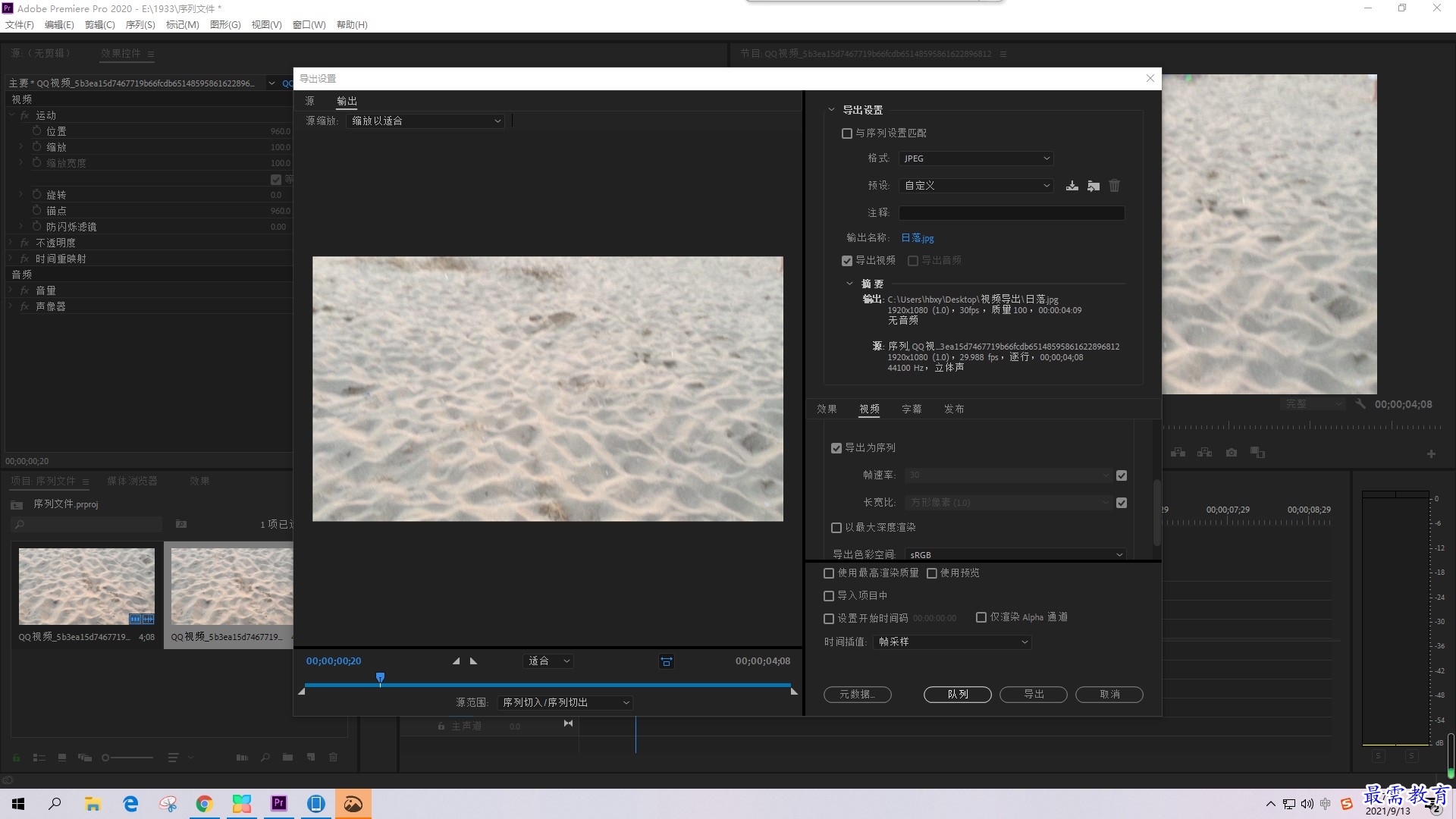The image size is (1456, 819).
Task: Uncheck Export As Sequence checkbox
Action: (836, 448)
